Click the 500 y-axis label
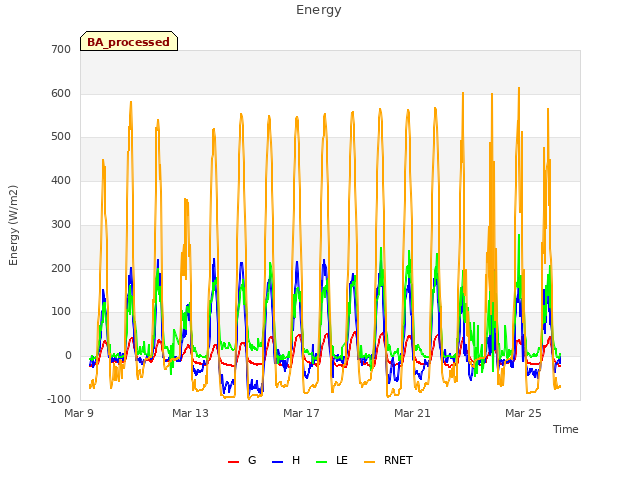Screen dimensions: 640x480 click(61, 137)
